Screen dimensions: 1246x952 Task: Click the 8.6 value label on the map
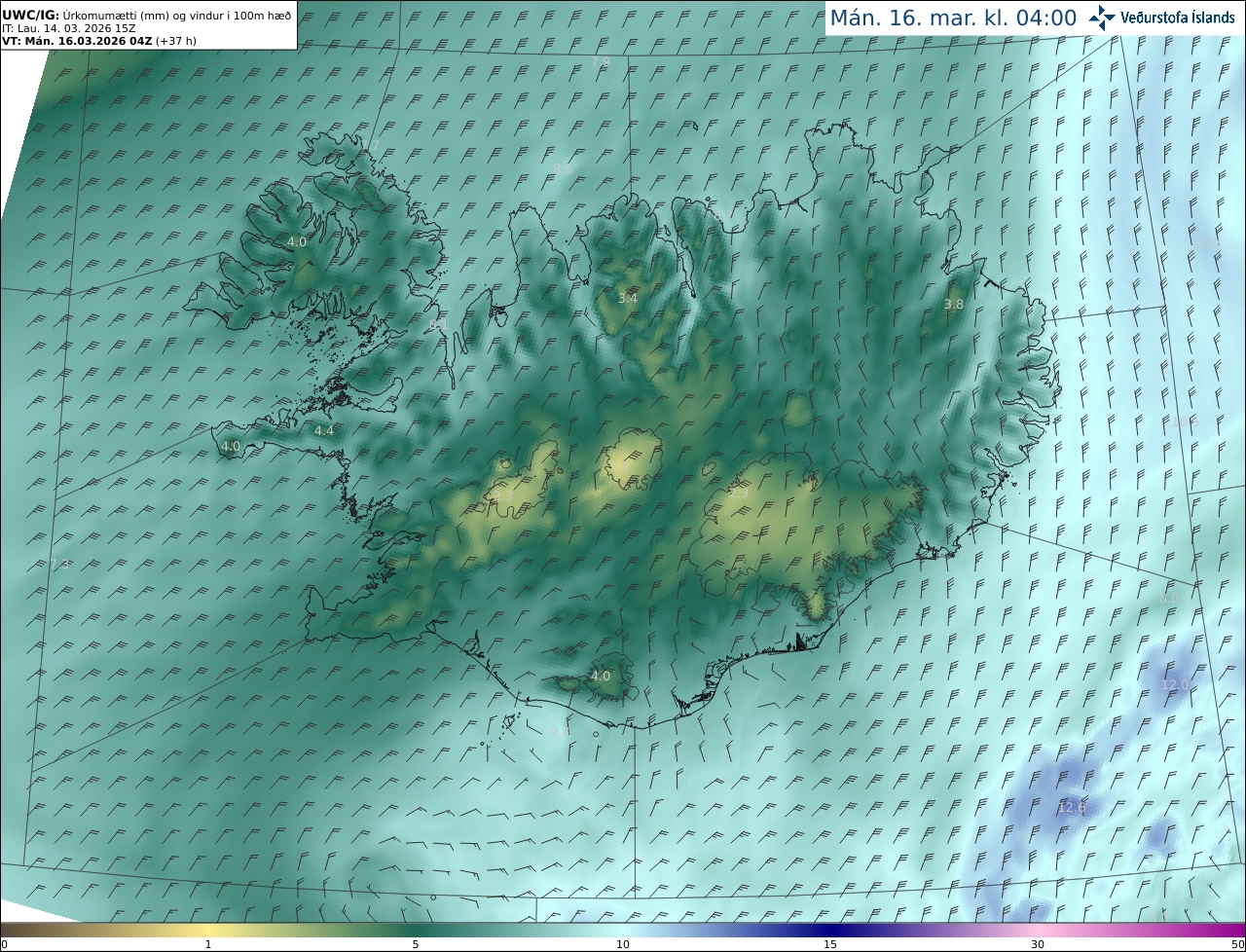pyautogui.click(x=562, y=168)
